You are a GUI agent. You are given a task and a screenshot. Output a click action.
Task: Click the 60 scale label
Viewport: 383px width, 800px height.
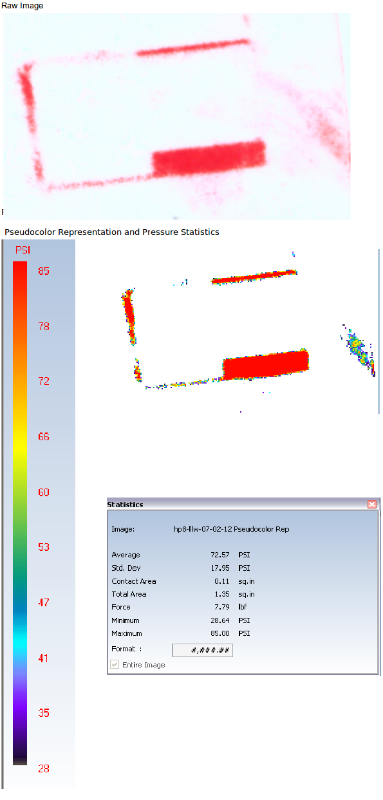[x=44, y=492]
